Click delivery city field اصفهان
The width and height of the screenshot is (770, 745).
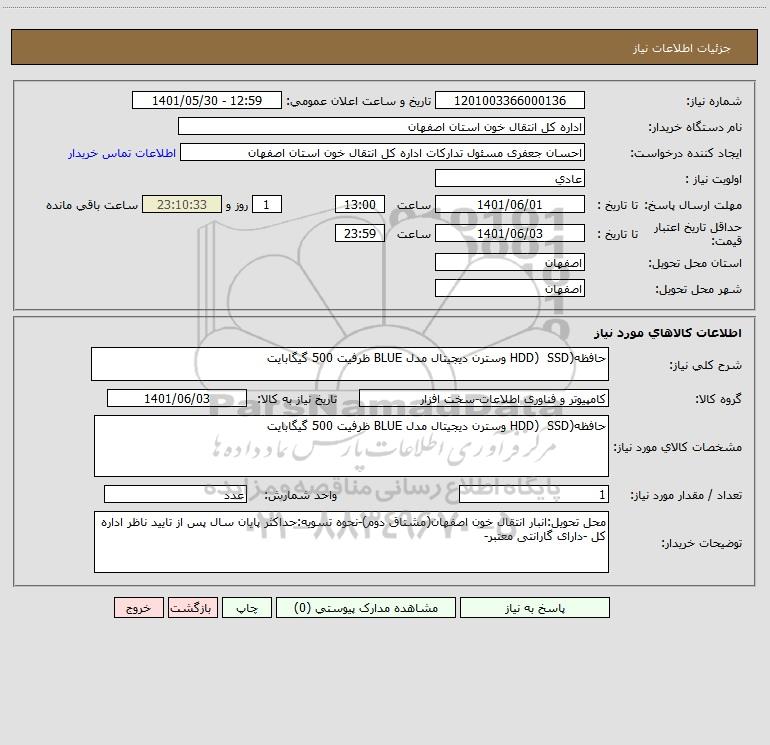tap(510, 288)
